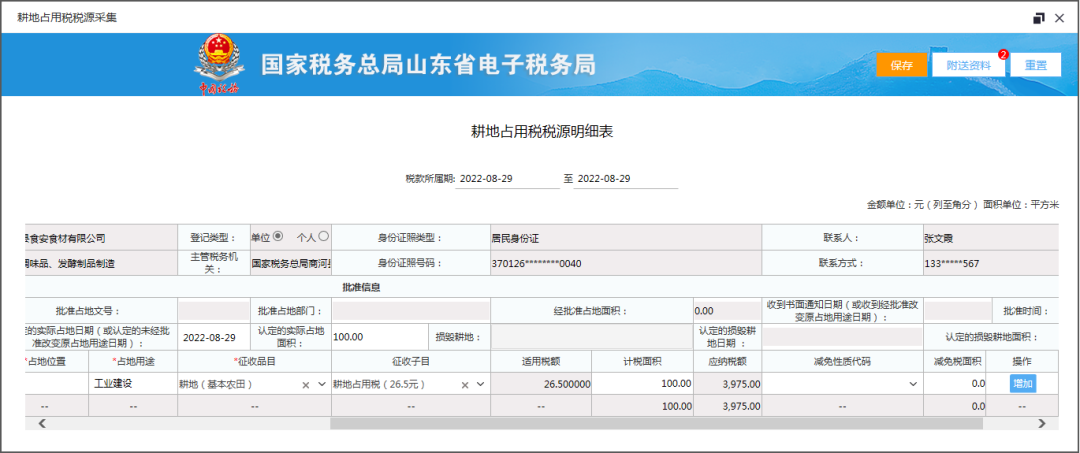Click the tax emblem logo in banner
Screen dimensions: 1080x453
click(218, 65)
